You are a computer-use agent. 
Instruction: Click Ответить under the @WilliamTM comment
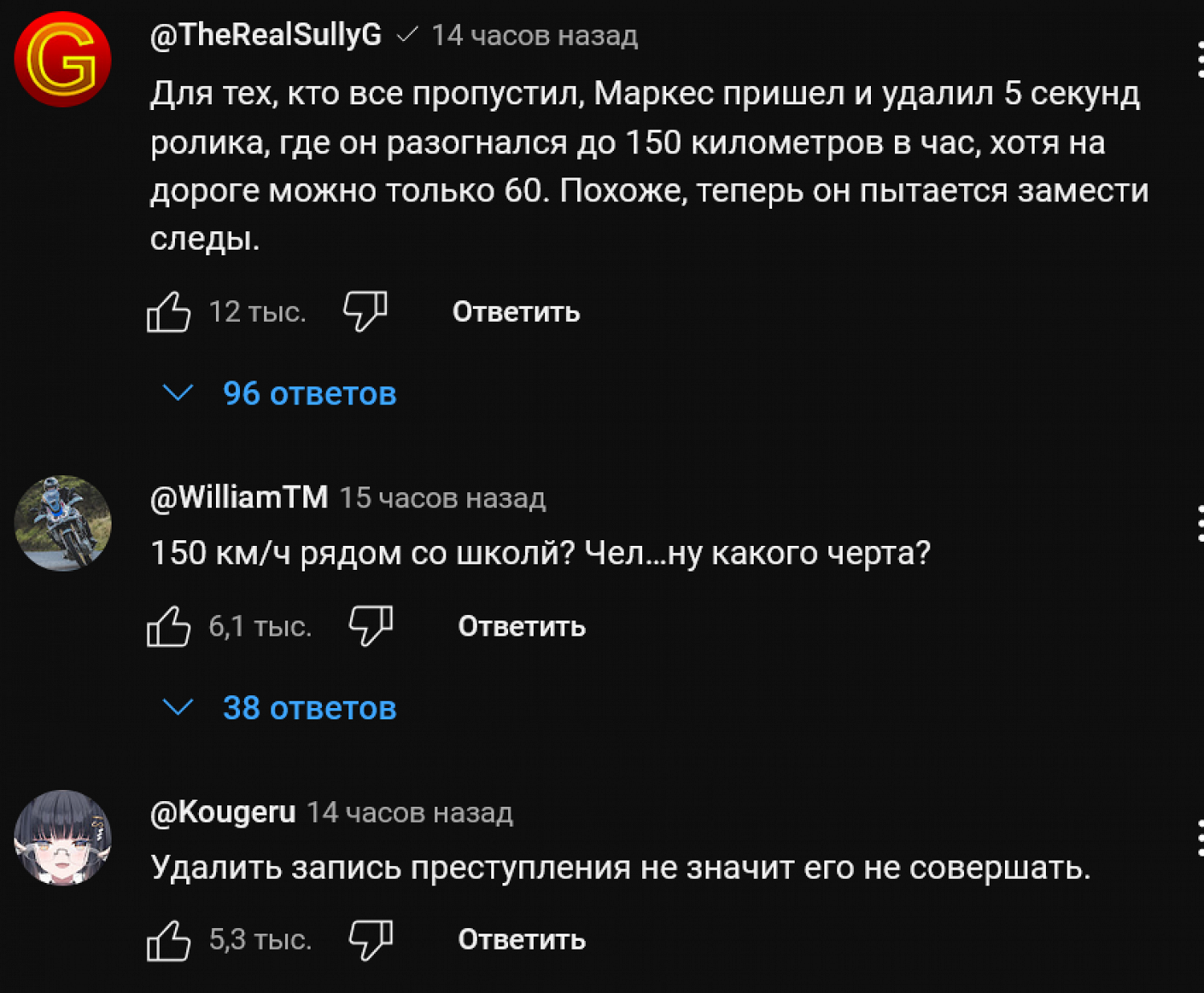(x=522, y=626)
